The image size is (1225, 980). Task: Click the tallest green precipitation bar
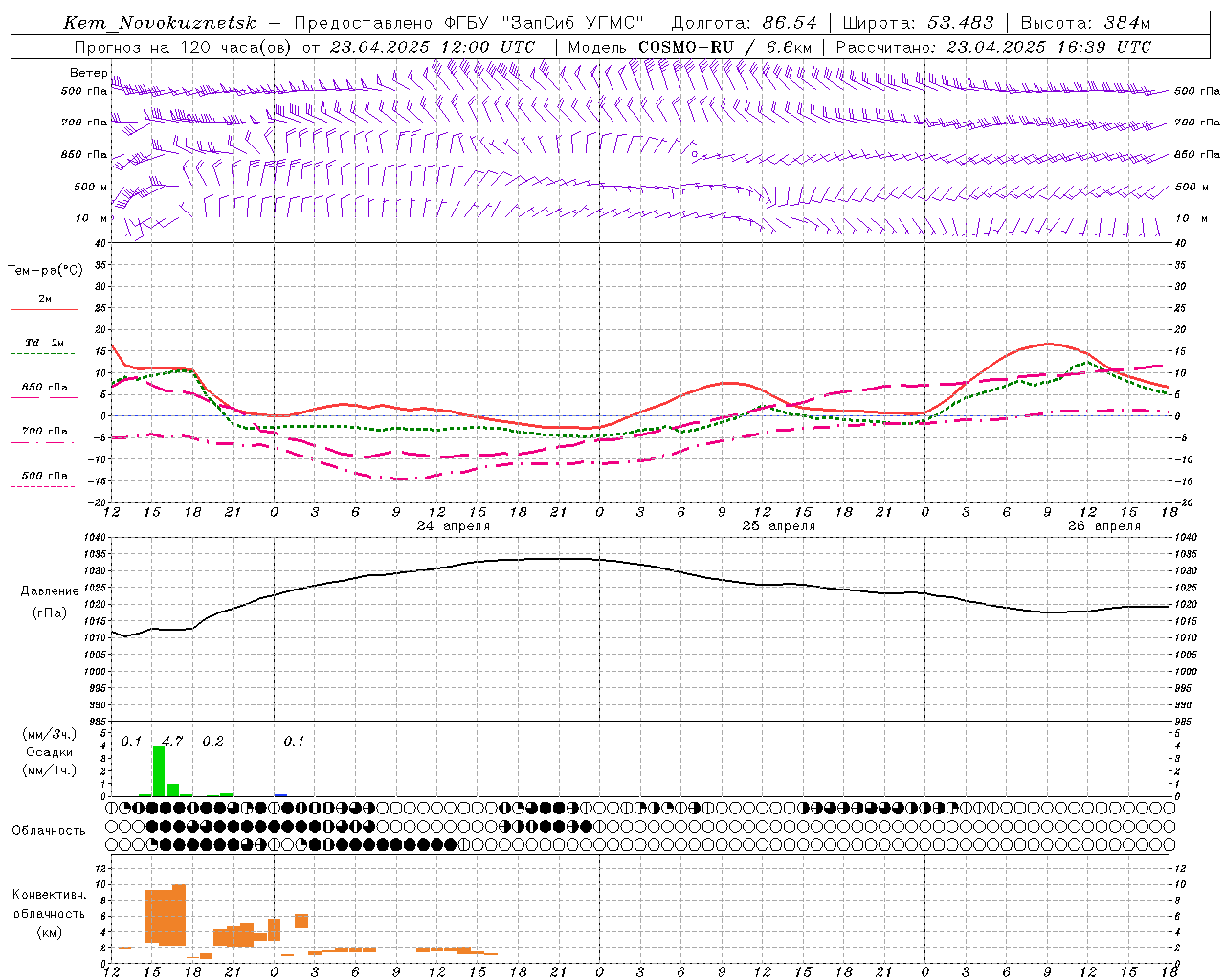pos(159,771)
